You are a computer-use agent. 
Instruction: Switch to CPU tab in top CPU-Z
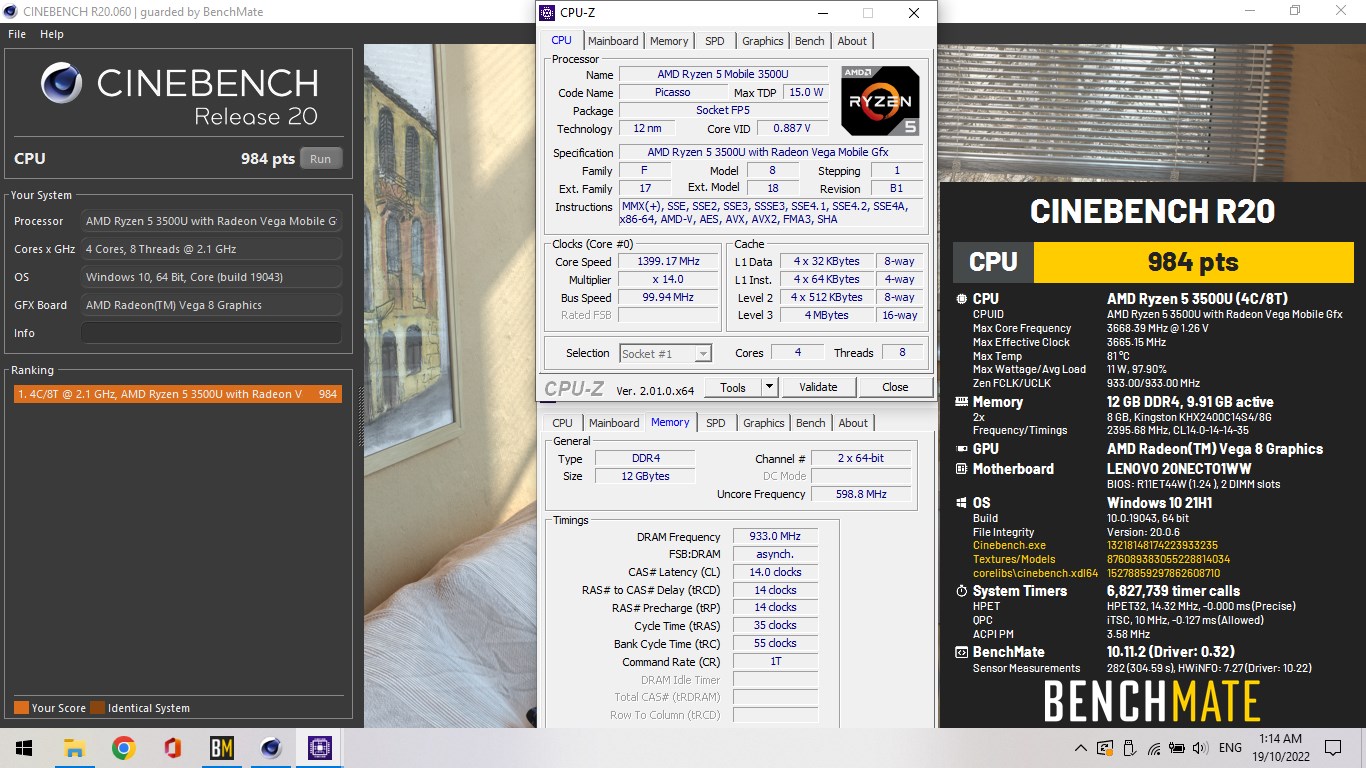(x=562, y=40)
